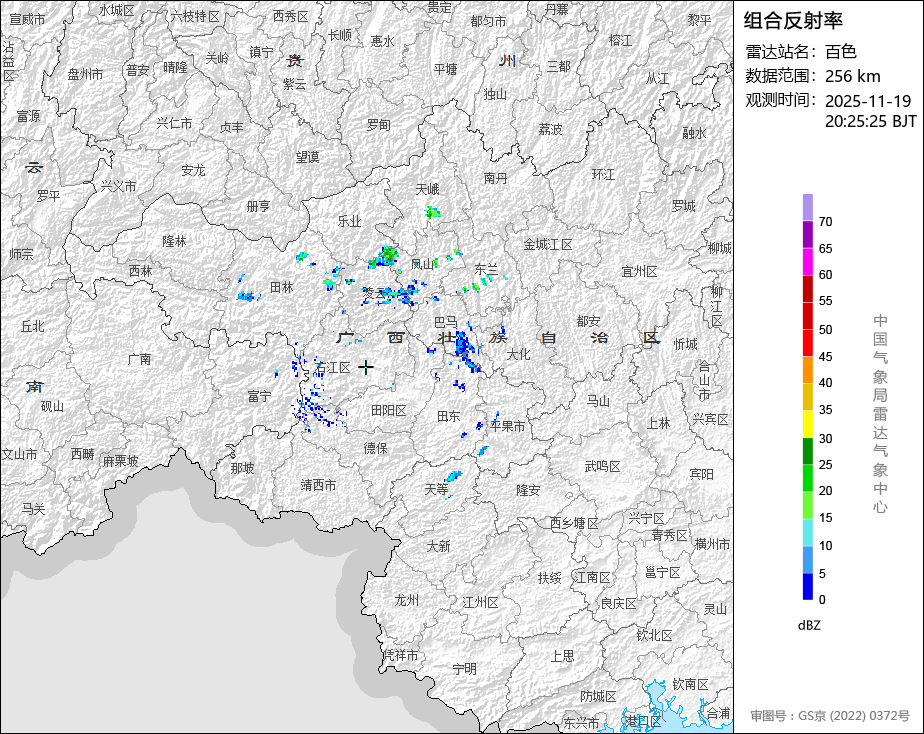The width and height of the screenshot is (924, 734).
Task: Click the 武鸣区 district label
Action: coord(602,466)
